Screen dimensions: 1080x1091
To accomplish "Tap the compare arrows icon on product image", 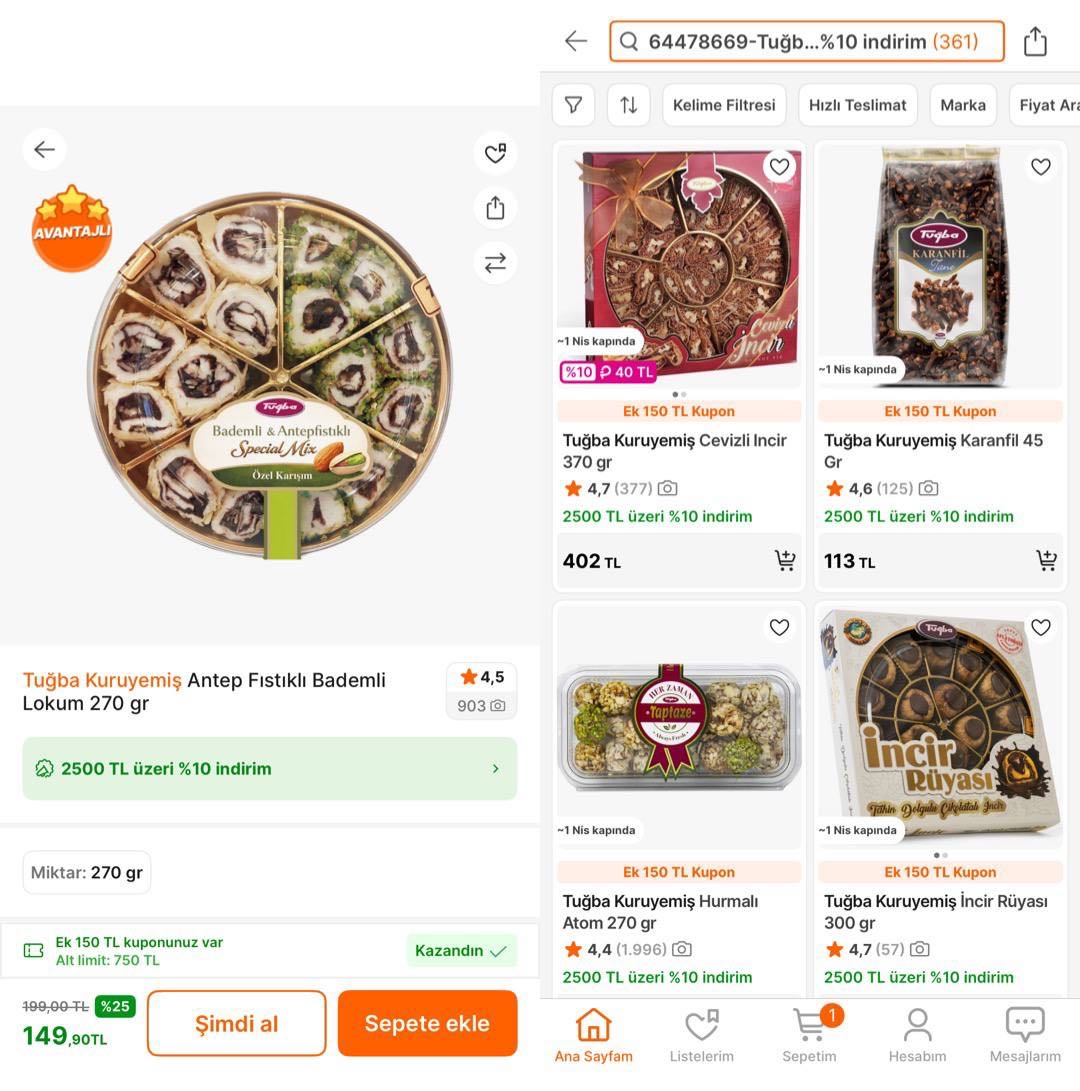I will [x=495, y=263].
